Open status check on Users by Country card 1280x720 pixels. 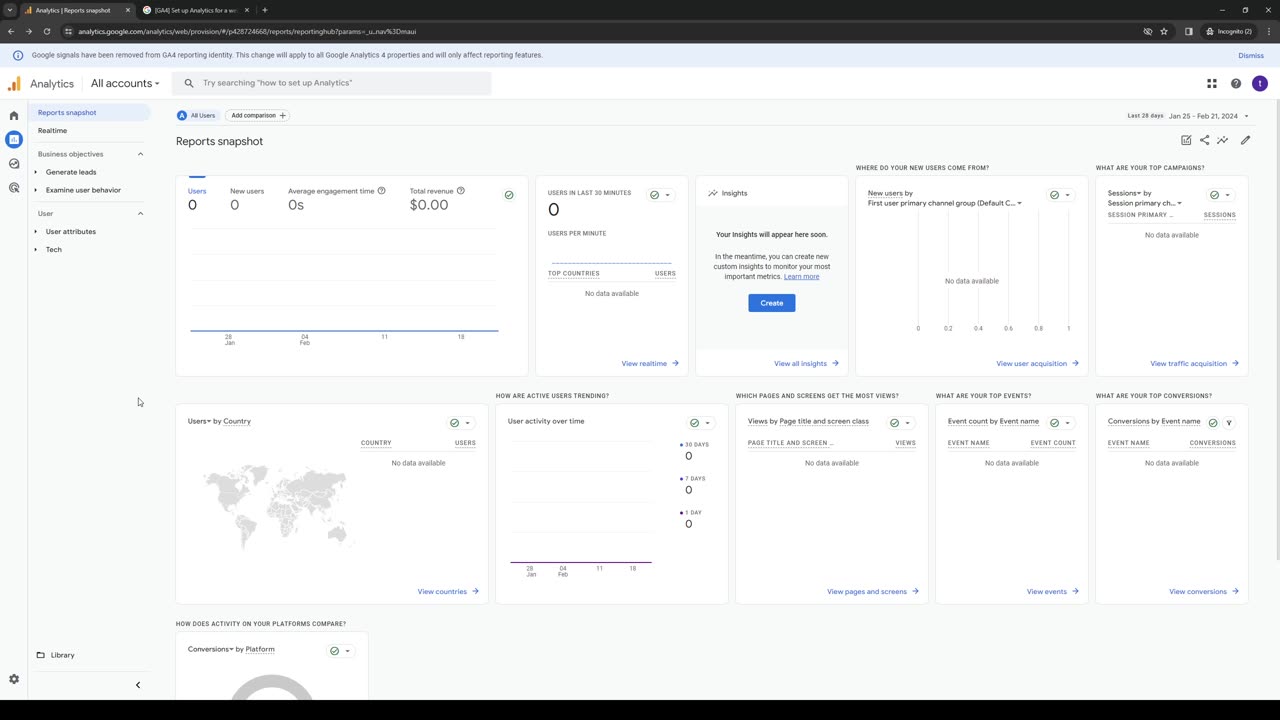460,423
